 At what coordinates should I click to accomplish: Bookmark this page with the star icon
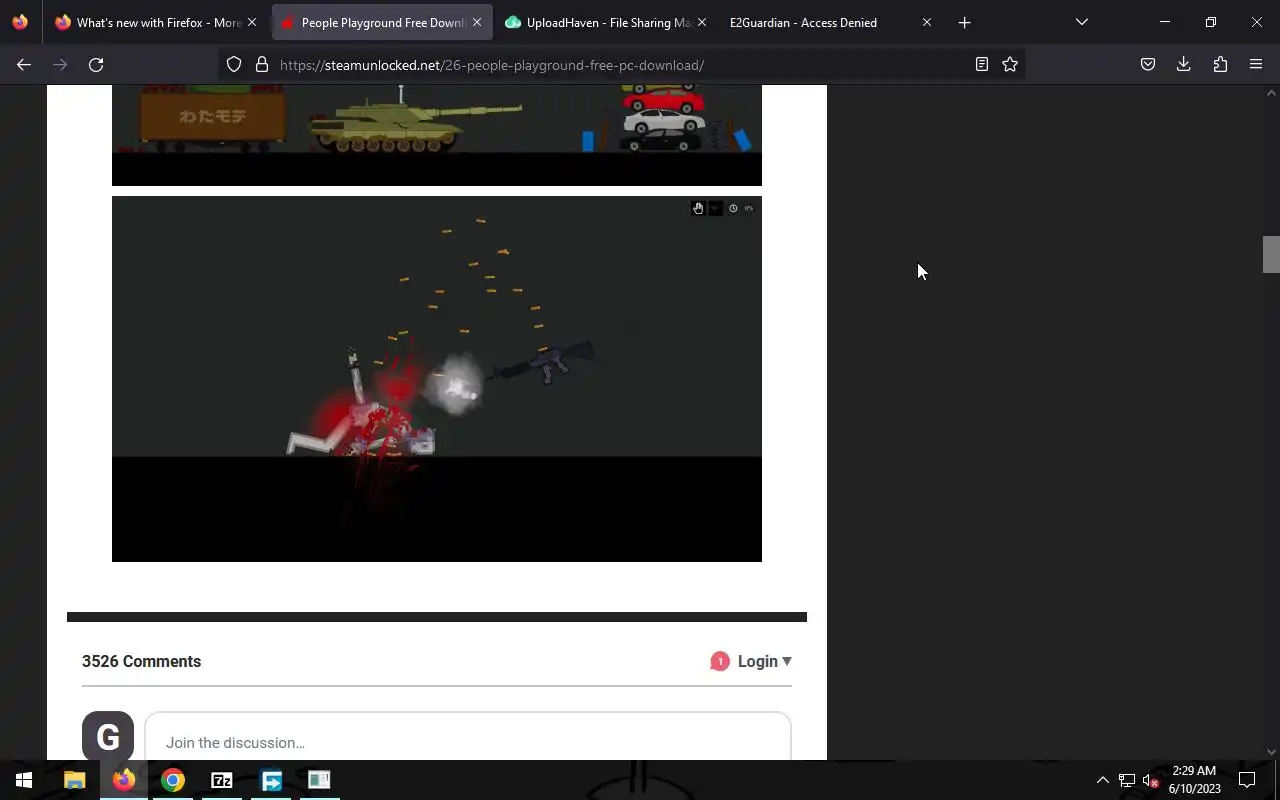1010,65
